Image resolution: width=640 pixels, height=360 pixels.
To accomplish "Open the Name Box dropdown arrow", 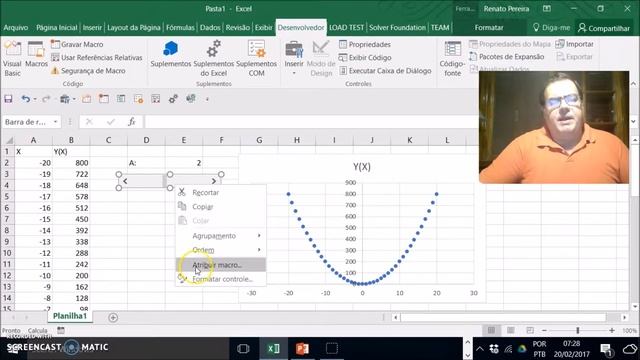I will [55, 122].
